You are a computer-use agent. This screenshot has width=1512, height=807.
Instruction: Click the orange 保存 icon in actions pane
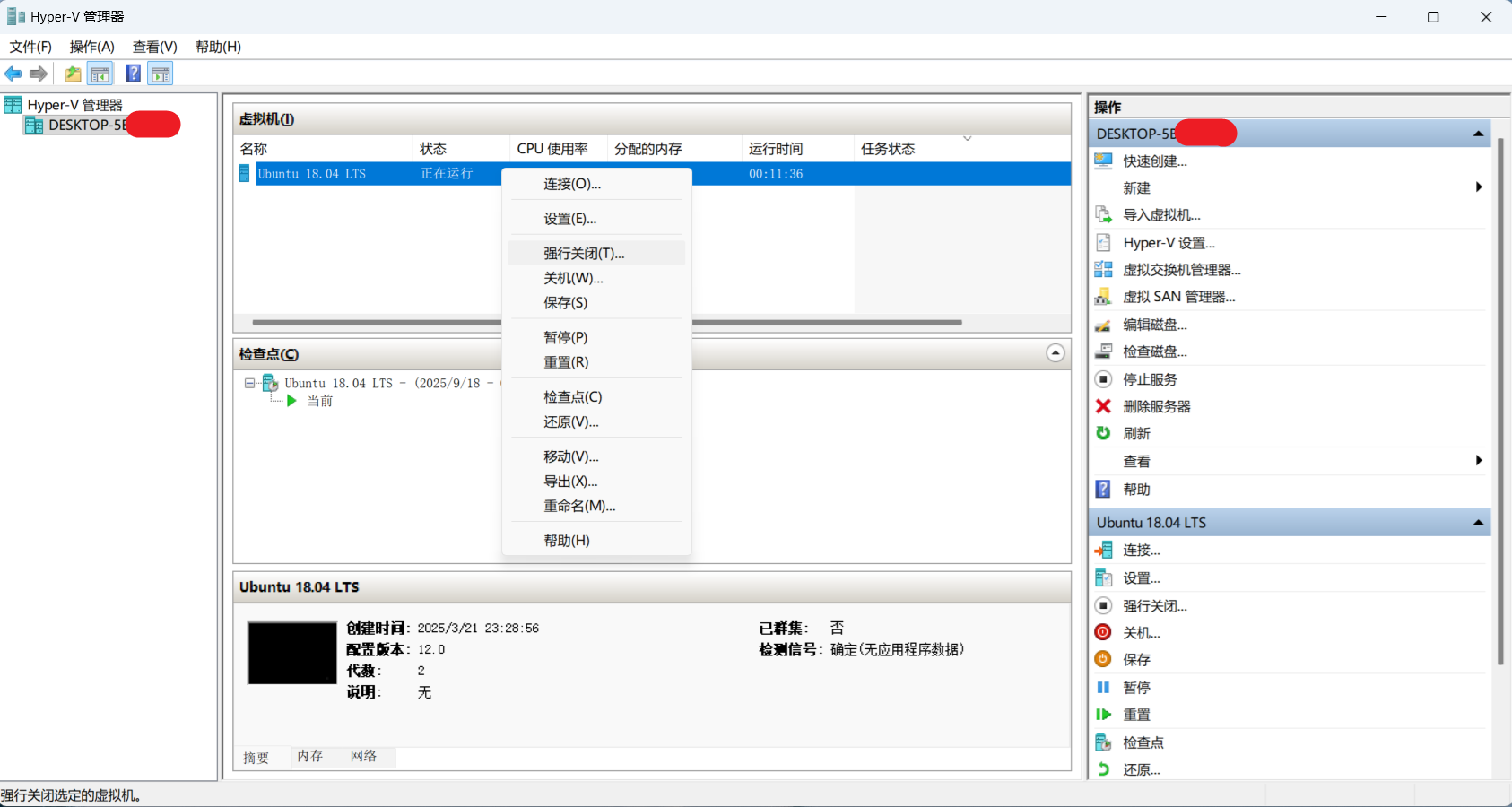(1103, 659)
